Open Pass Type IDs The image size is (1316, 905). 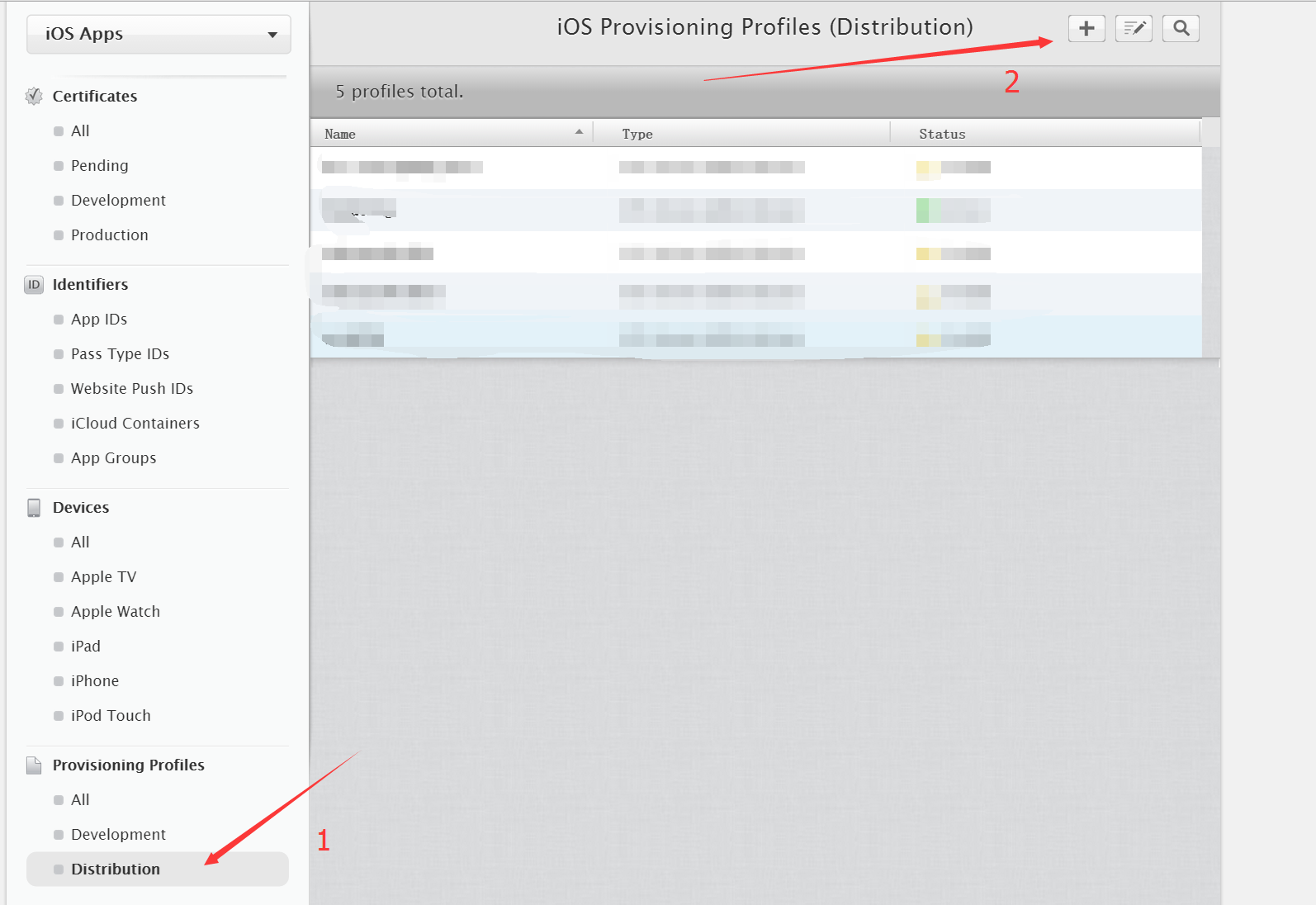(x=120, y=354)
